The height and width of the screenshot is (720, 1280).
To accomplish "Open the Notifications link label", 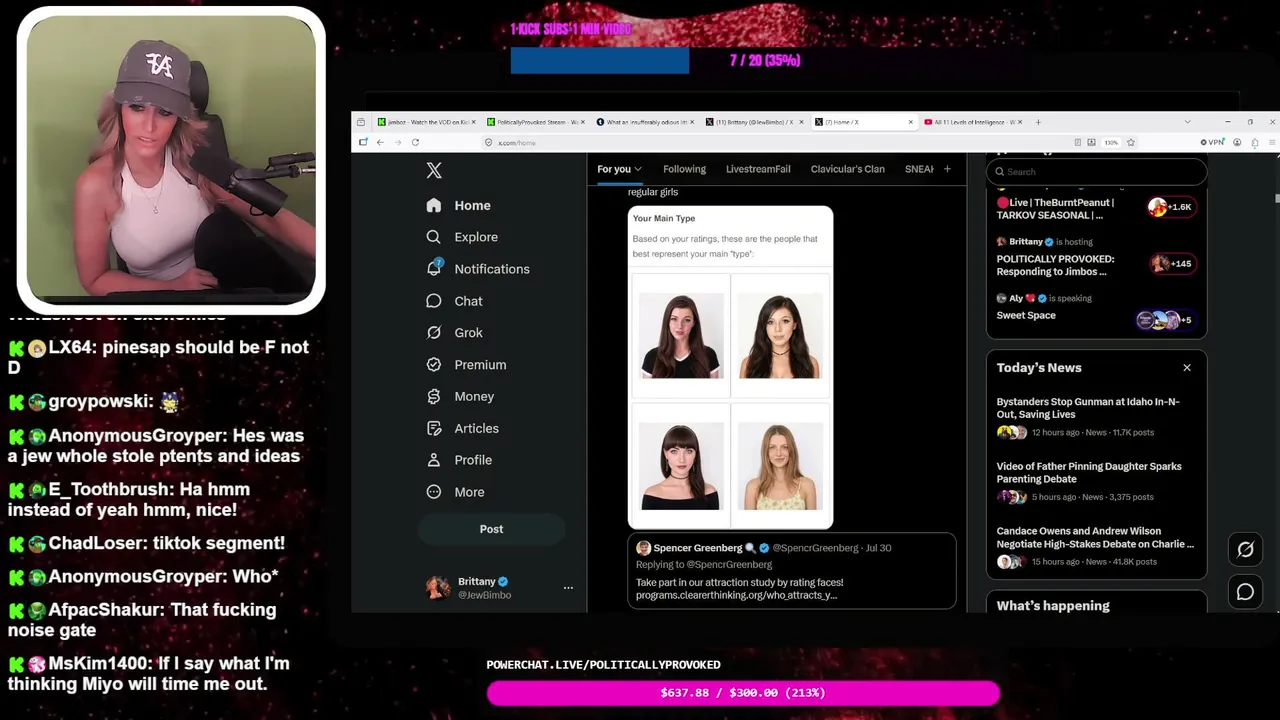I will pyautogui.click(x=492, y=269).
